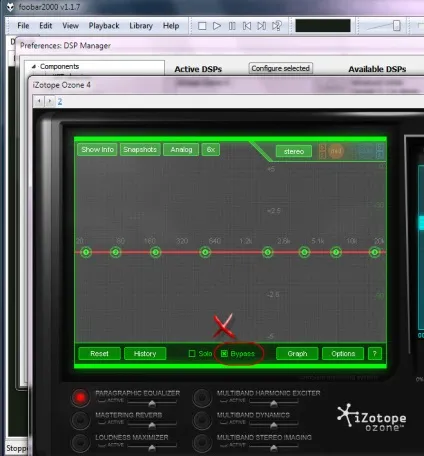
Task: Click the Paragraphic Equalizer amount slider
Action: tap(152, 403)
